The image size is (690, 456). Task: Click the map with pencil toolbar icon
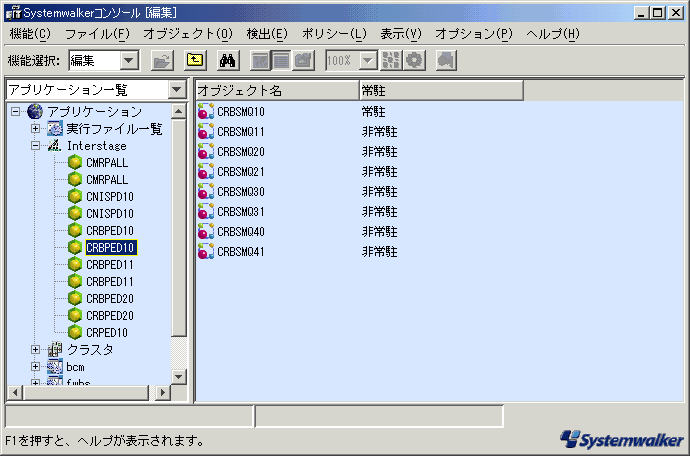(303, 60)
